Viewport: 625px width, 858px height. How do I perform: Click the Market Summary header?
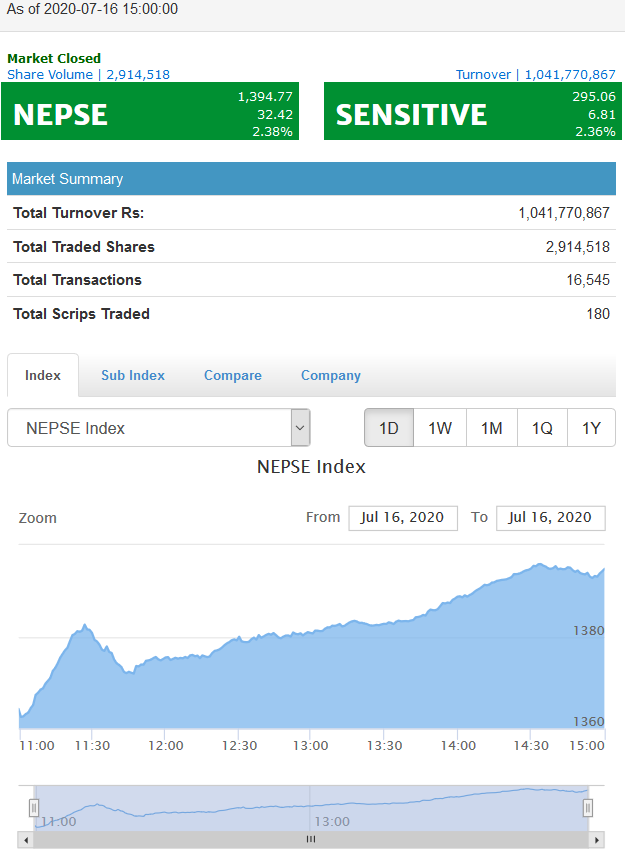click(311, 178)
